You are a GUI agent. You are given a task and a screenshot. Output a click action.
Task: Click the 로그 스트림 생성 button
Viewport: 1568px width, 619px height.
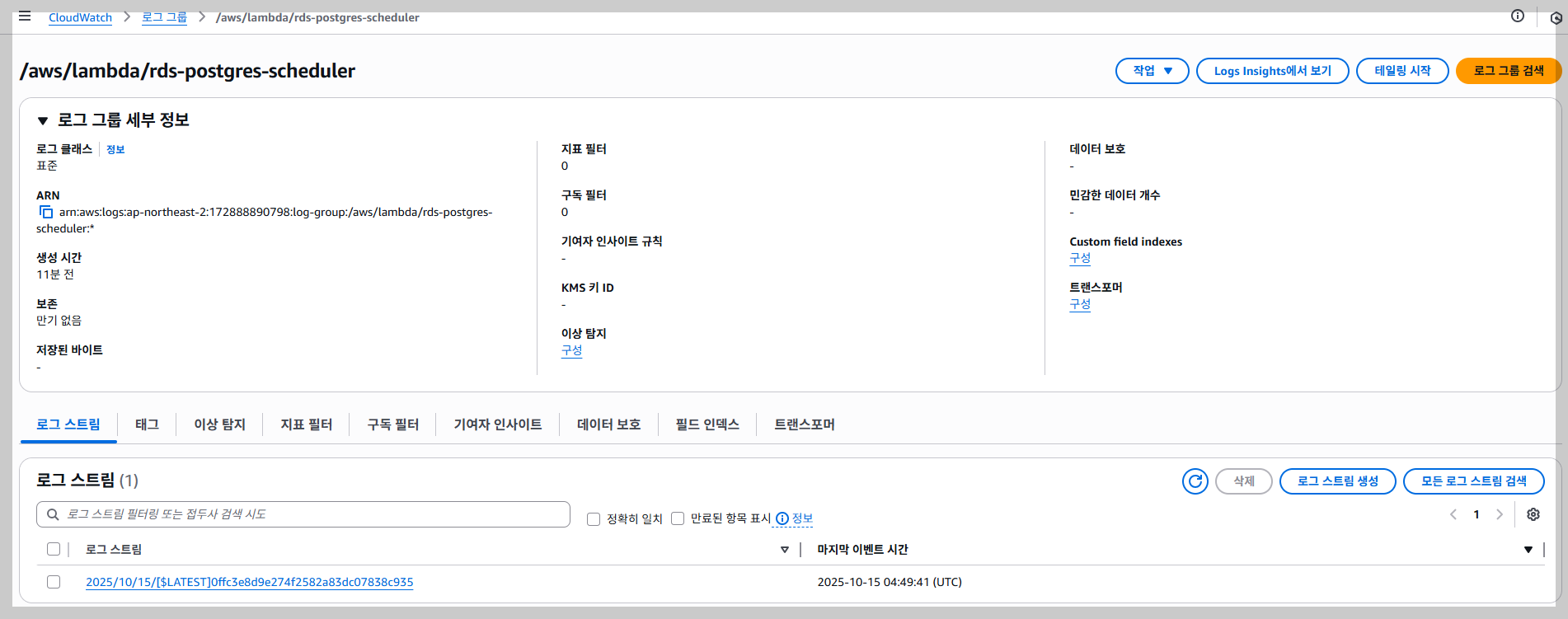point(1337,481)
